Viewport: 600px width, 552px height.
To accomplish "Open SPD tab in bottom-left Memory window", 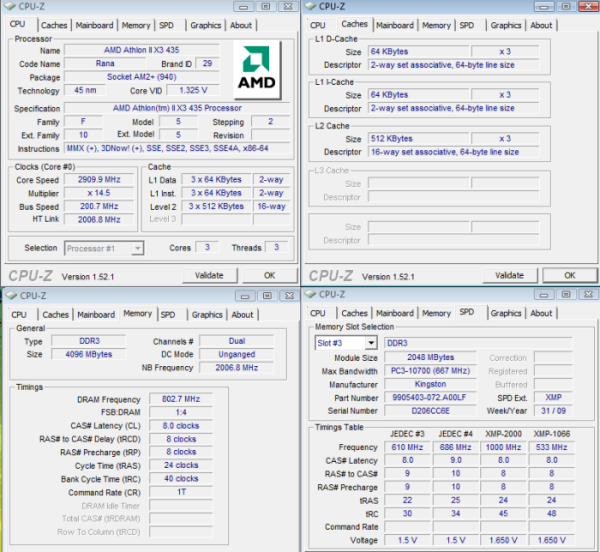I will click(168, 314).
